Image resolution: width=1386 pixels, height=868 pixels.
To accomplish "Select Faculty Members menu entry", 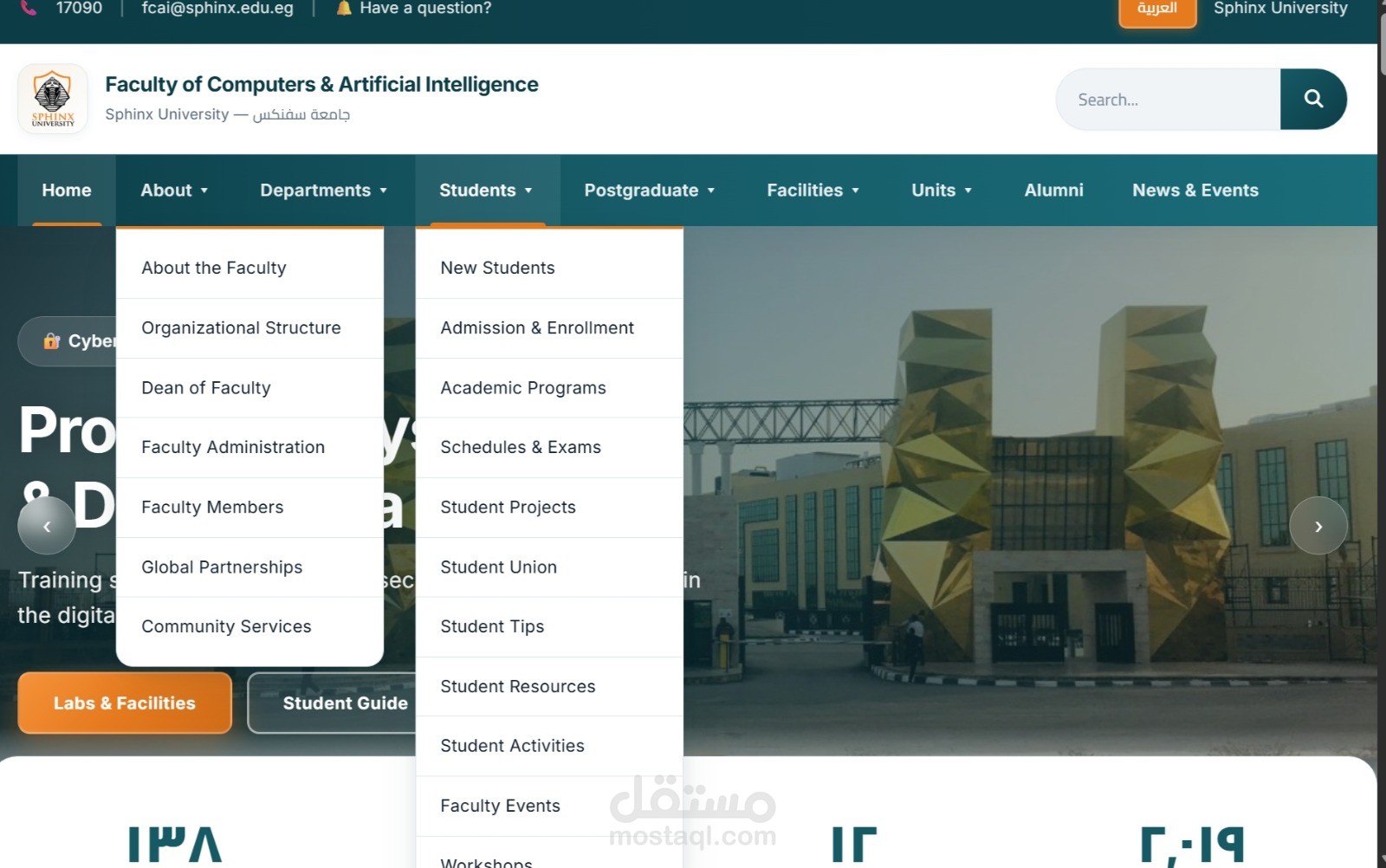I will pyautogui.click(x=249, y=507).
